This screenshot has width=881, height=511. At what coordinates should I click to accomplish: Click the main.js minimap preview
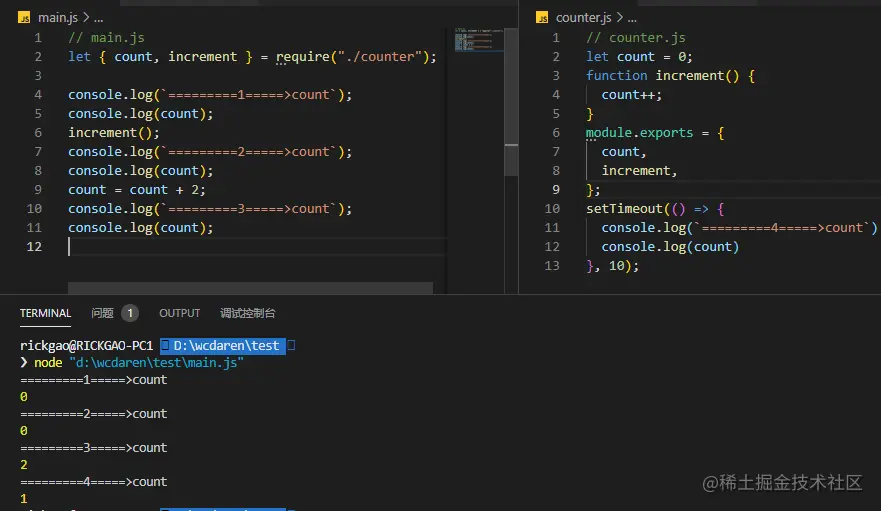pyautogui.click(x=479, y=39)
